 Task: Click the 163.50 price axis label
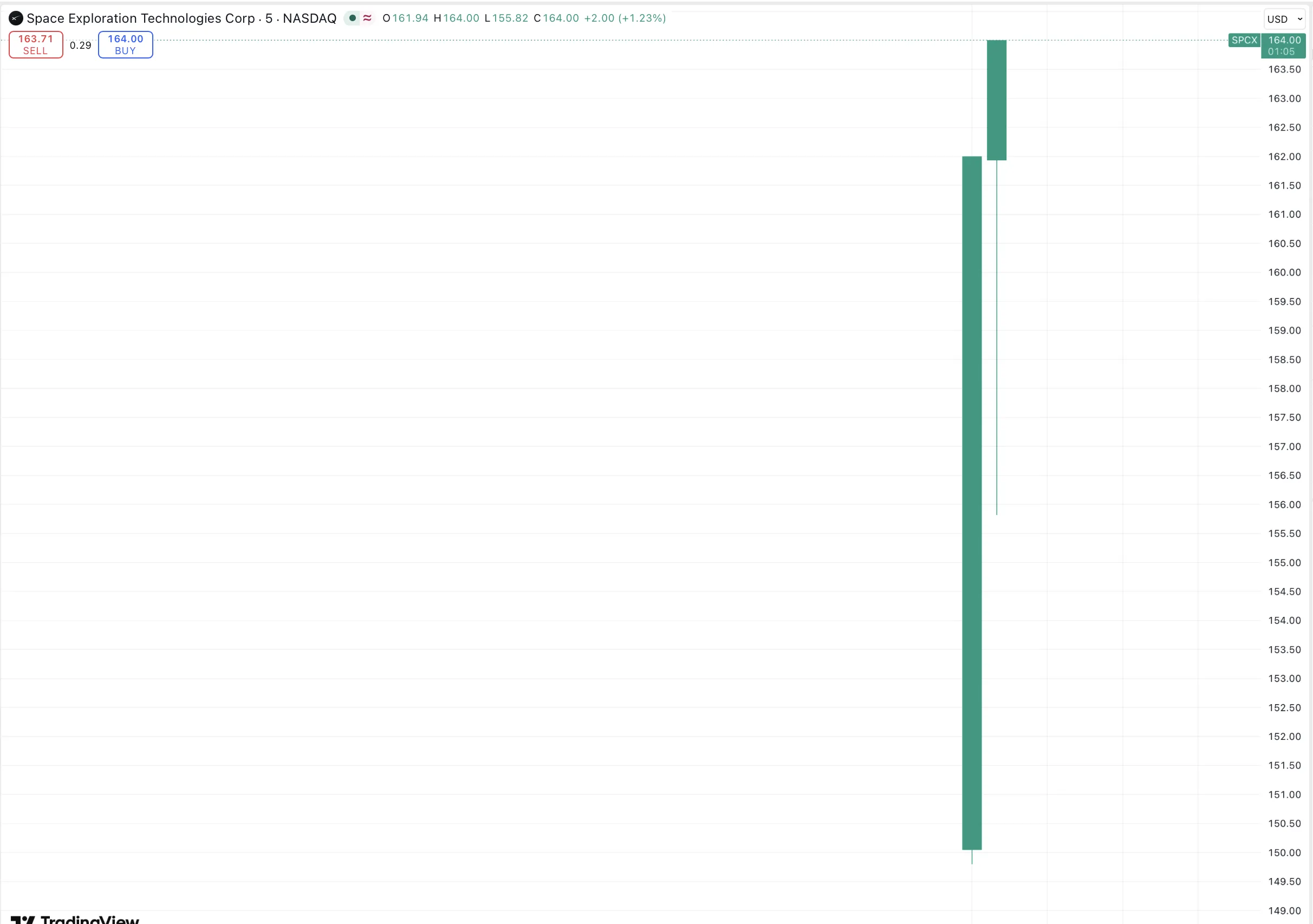(1284, 69)
